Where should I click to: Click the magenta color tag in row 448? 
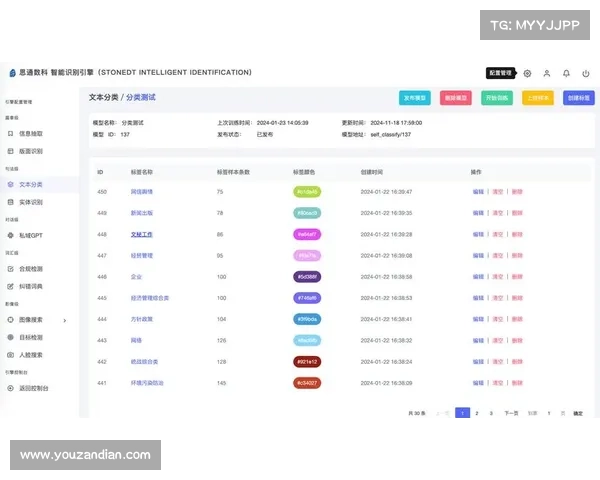[307, 234]
